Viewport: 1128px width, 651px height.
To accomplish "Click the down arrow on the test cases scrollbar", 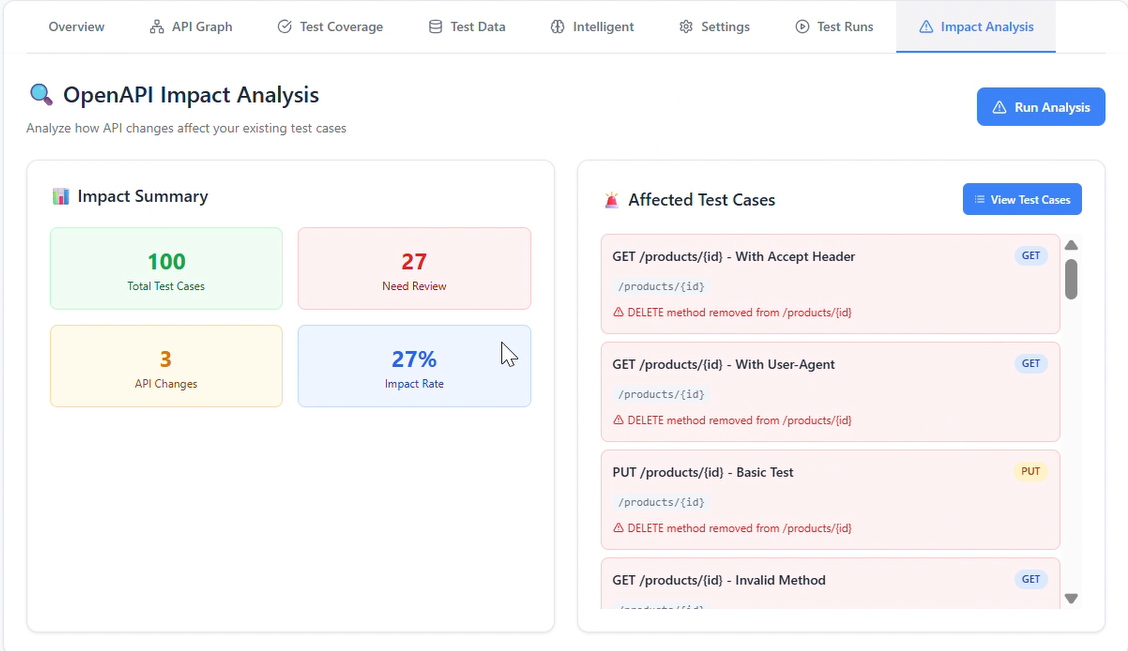I will coord(1071,598).
